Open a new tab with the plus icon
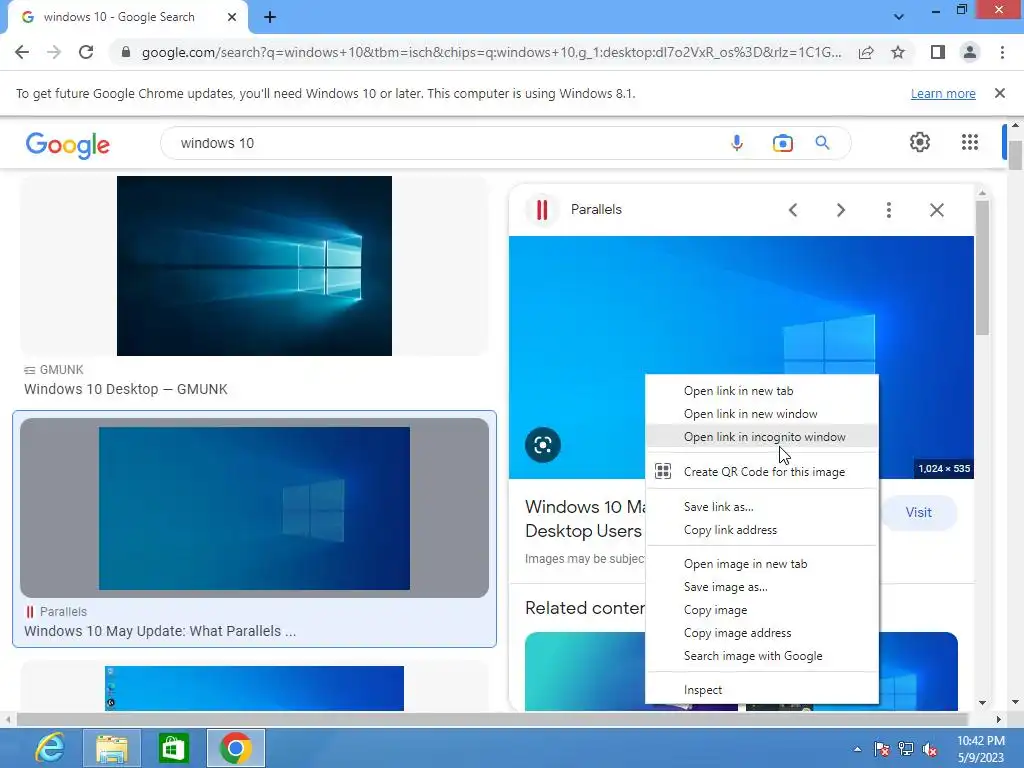The width and height of the screenshot is (1024, 768). [x=270, y=18]
